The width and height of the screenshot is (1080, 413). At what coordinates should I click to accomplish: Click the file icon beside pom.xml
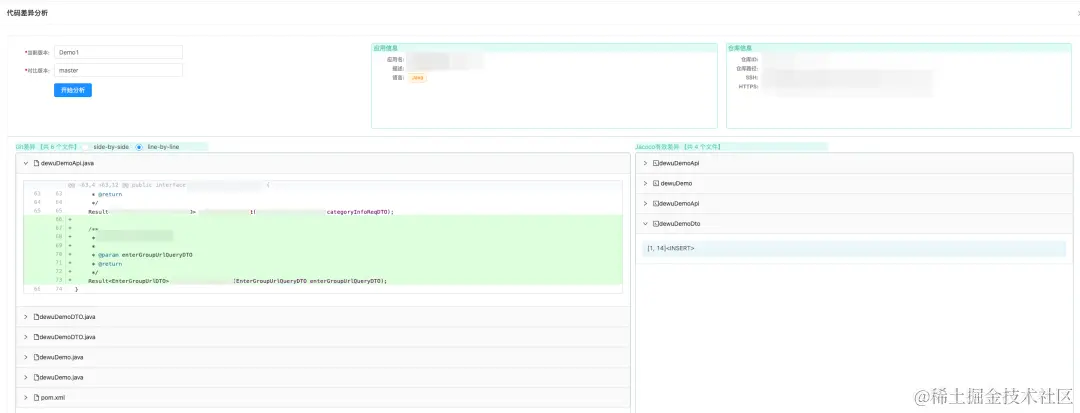(x=36, y=398)
